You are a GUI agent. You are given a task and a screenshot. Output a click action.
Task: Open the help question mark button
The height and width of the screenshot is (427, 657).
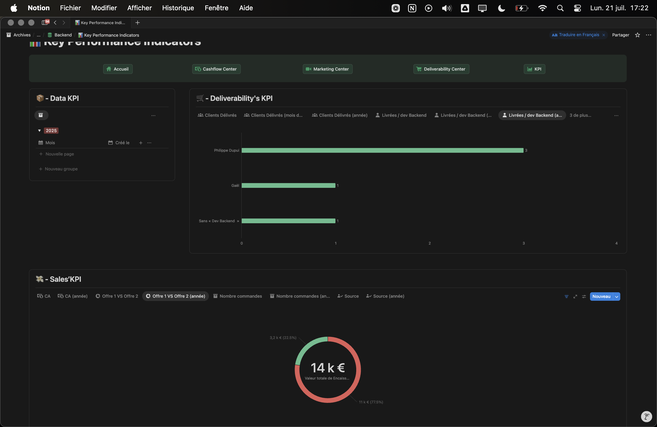[x=646, y=416]
